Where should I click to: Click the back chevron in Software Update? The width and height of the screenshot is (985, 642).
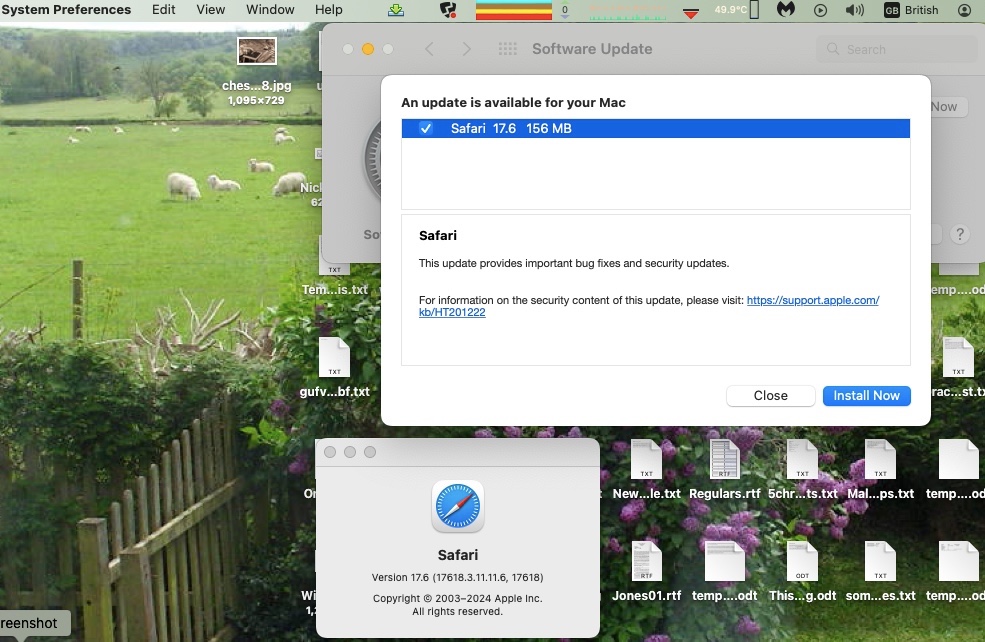pyautogui.click(x=430, y=48)
